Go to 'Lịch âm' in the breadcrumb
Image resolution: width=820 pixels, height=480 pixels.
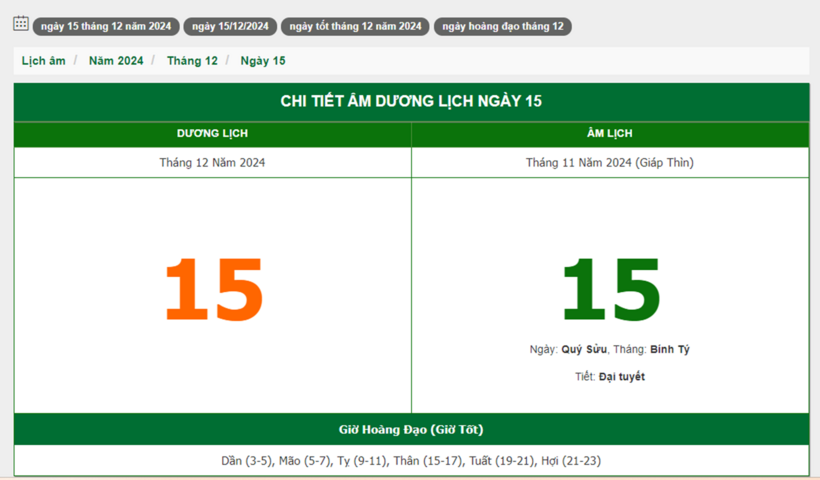coord(43,61)
